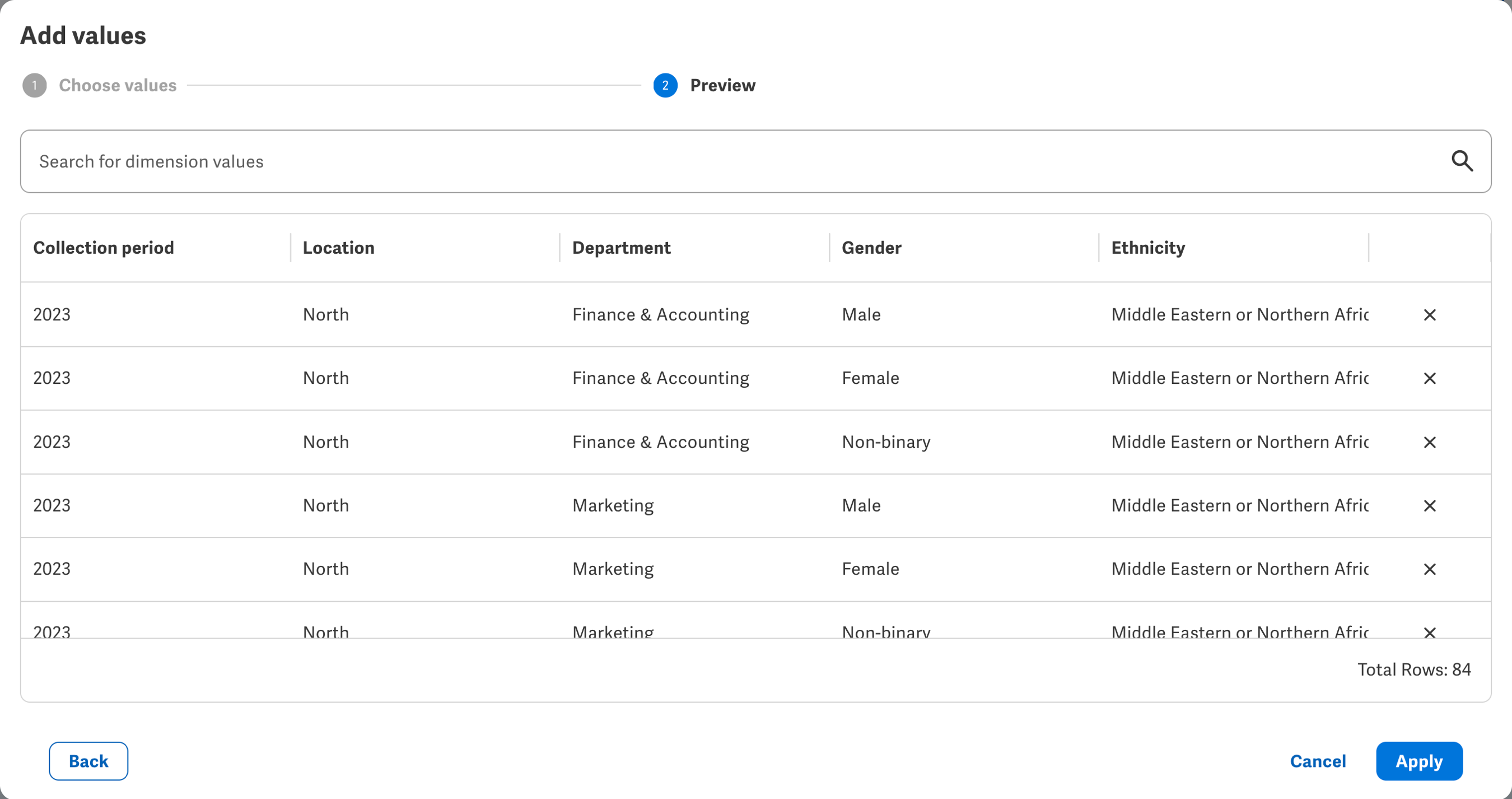1512x799 pixels.
Task: Click the Department column header
Action: click(621, 248)
